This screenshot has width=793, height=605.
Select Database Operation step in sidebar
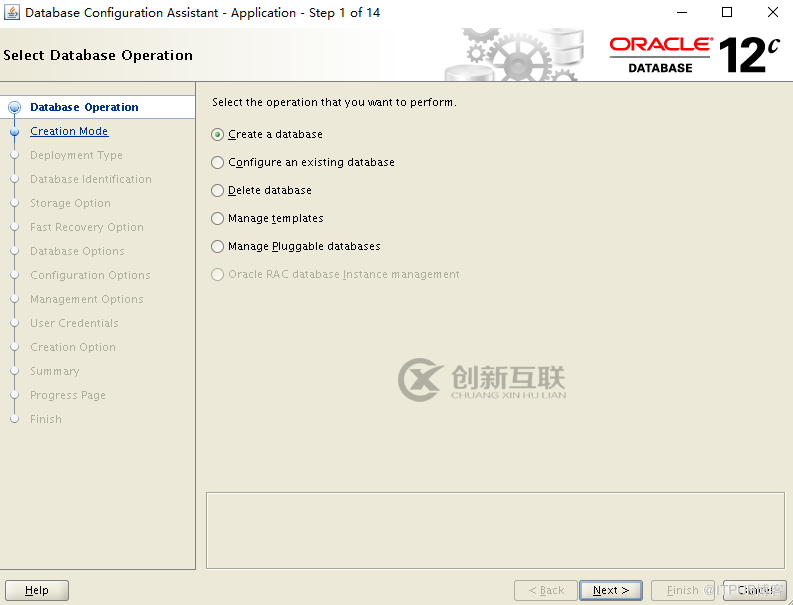[84, 107]
